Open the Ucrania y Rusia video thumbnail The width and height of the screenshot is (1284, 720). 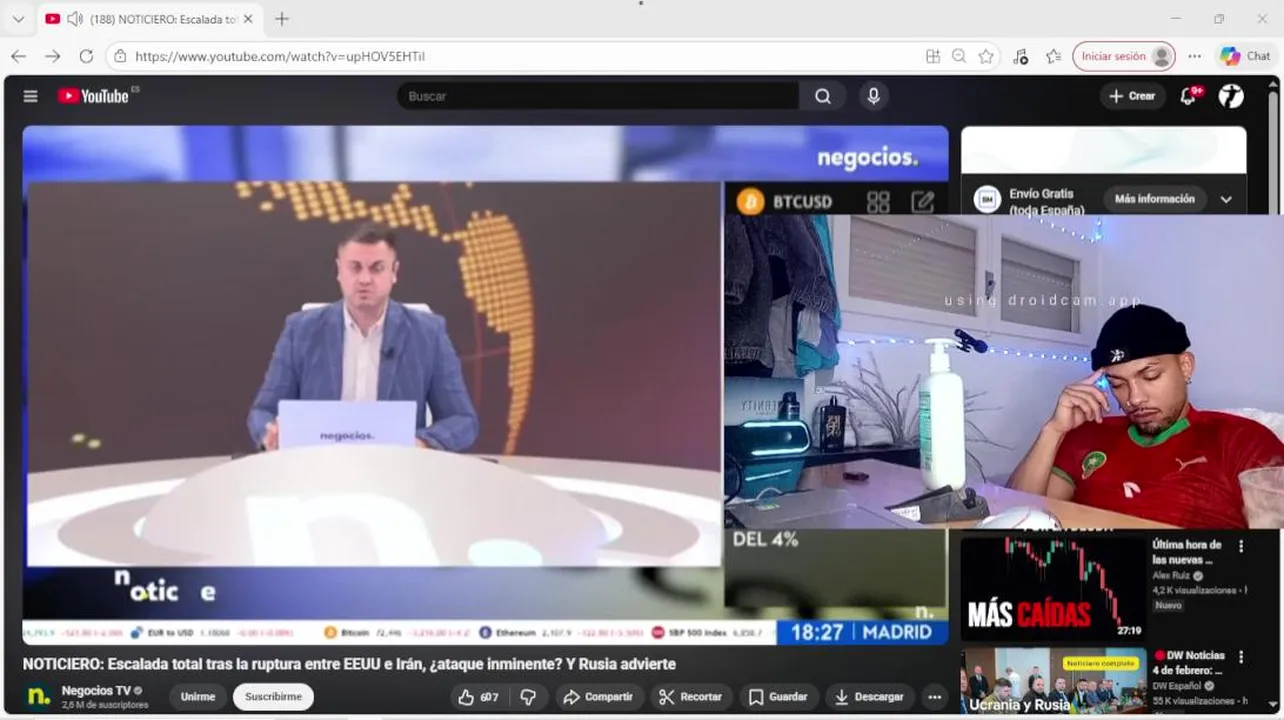[x=1053, y=682]
